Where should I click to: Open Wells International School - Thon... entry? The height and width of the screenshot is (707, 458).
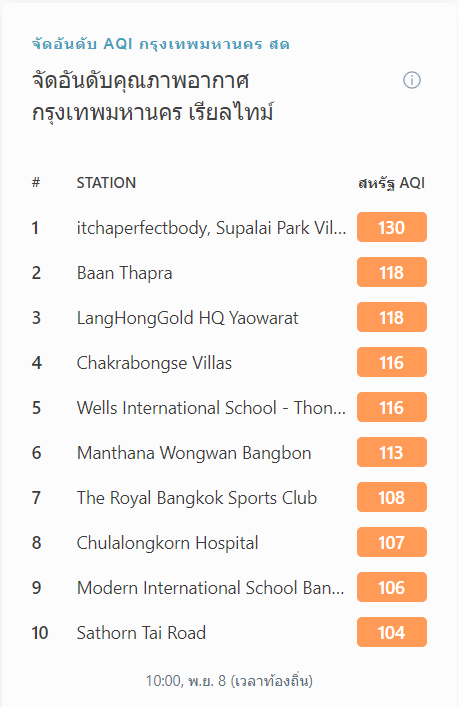pyautogui.click(x=211, y=408)
